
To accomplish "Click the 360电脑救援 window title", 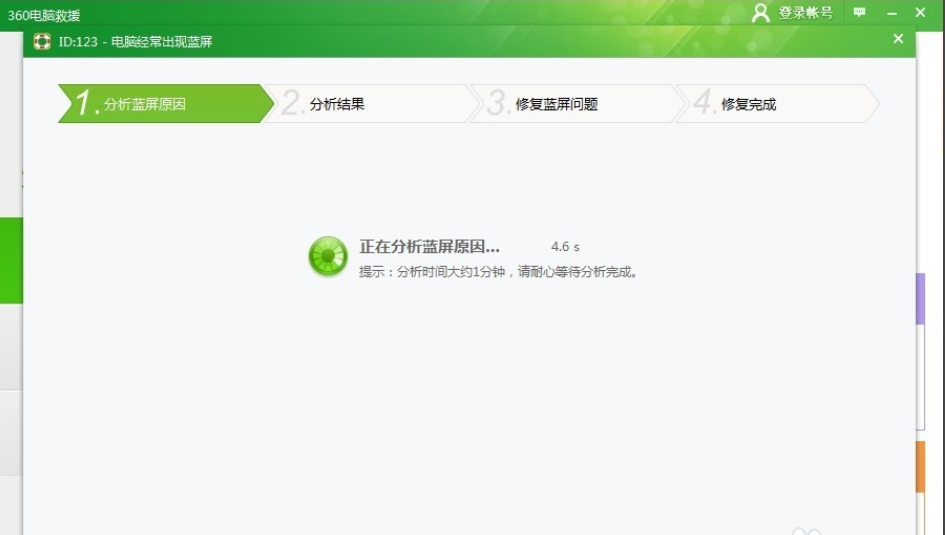I will click(43, 15).
